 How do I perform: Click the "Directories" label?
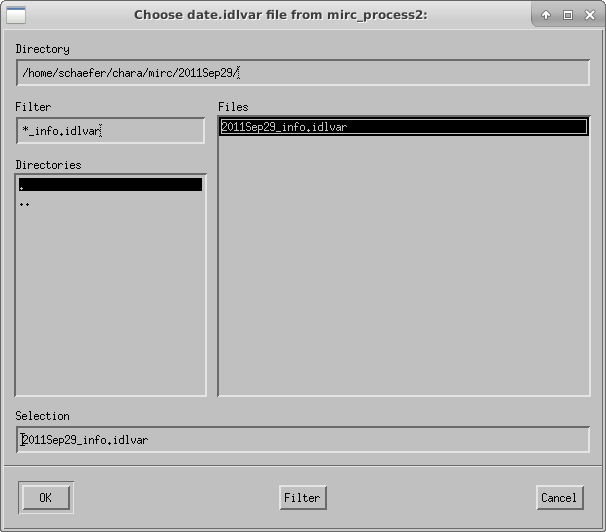point(48,165)
